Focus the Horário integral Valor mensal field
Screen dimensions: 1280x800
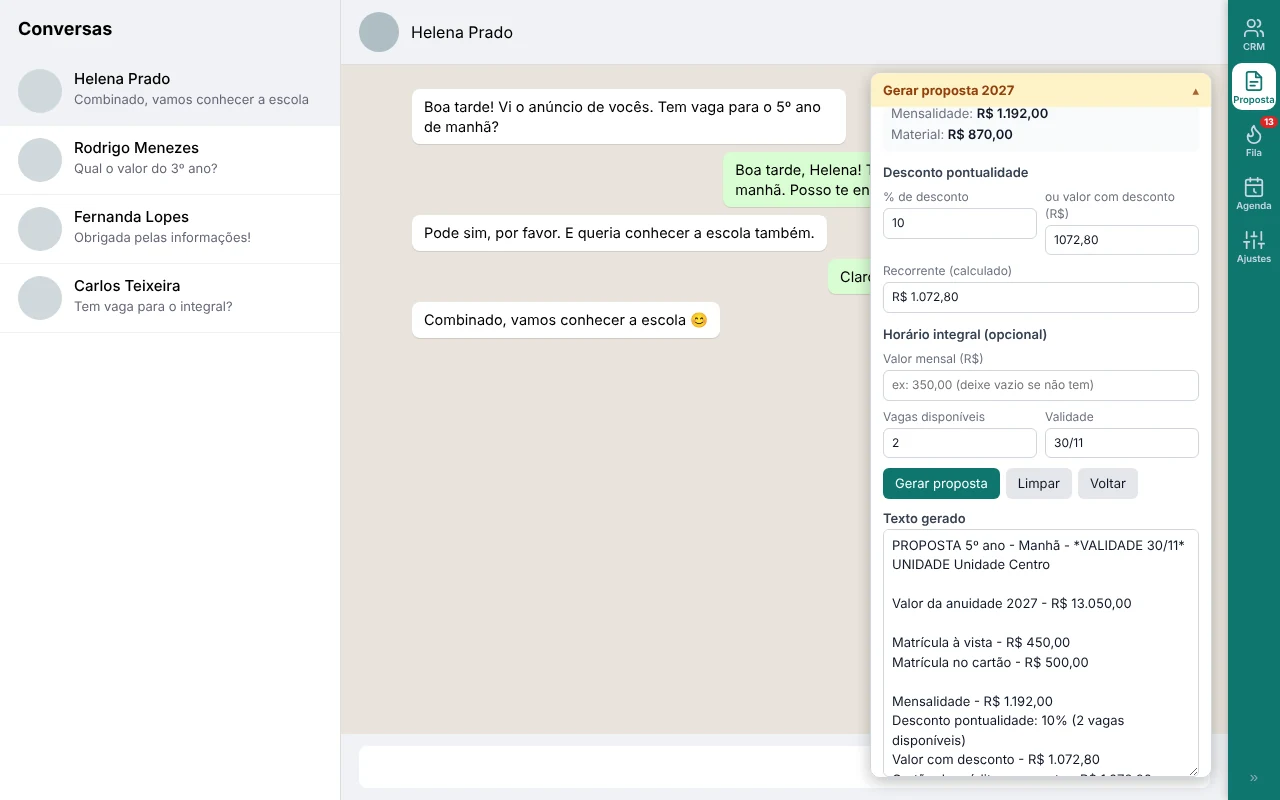point(1041,385)
